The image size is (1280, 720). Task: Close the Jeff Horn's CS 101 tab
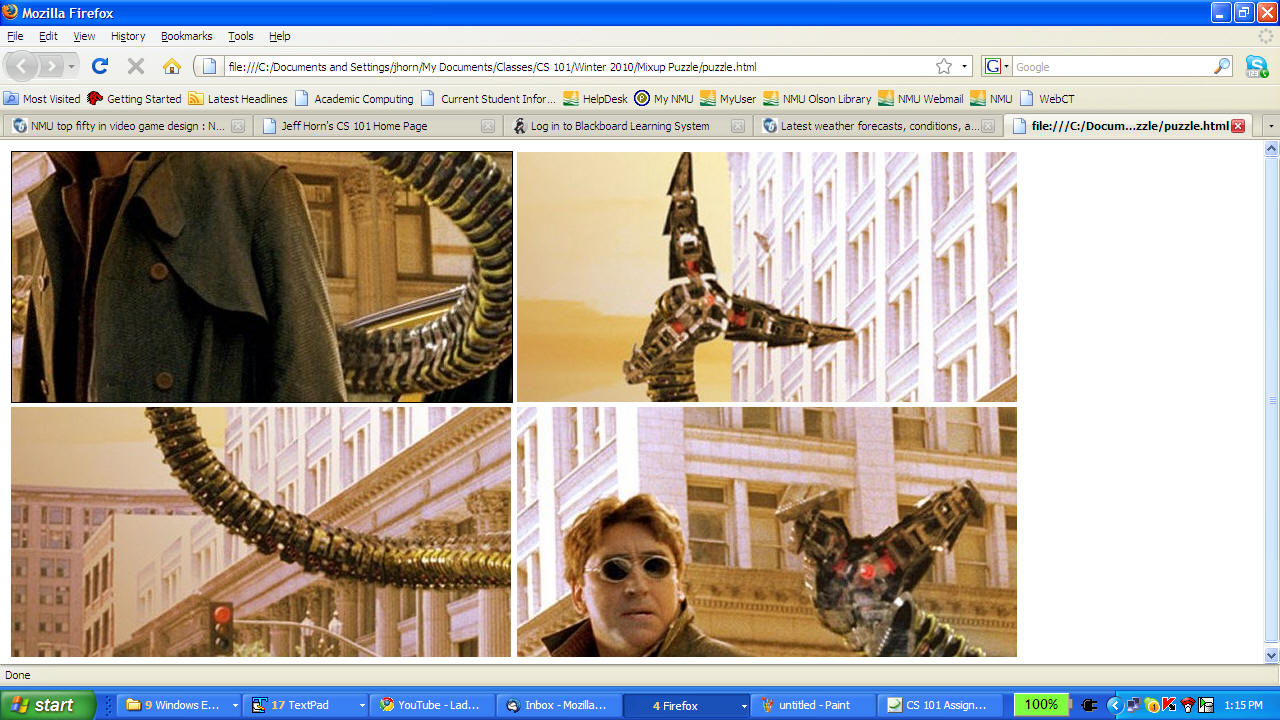click(488, 126)
